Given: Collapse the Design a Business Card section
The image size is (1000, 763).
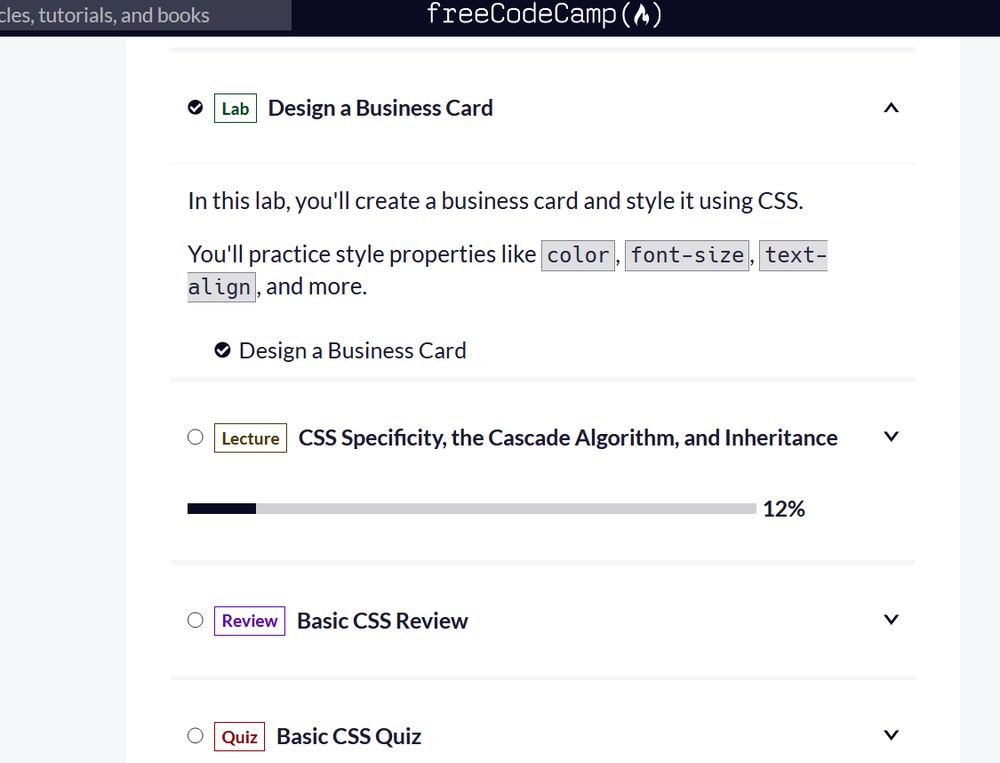Looking at the screenshot, I should click(x=890, y=107).
